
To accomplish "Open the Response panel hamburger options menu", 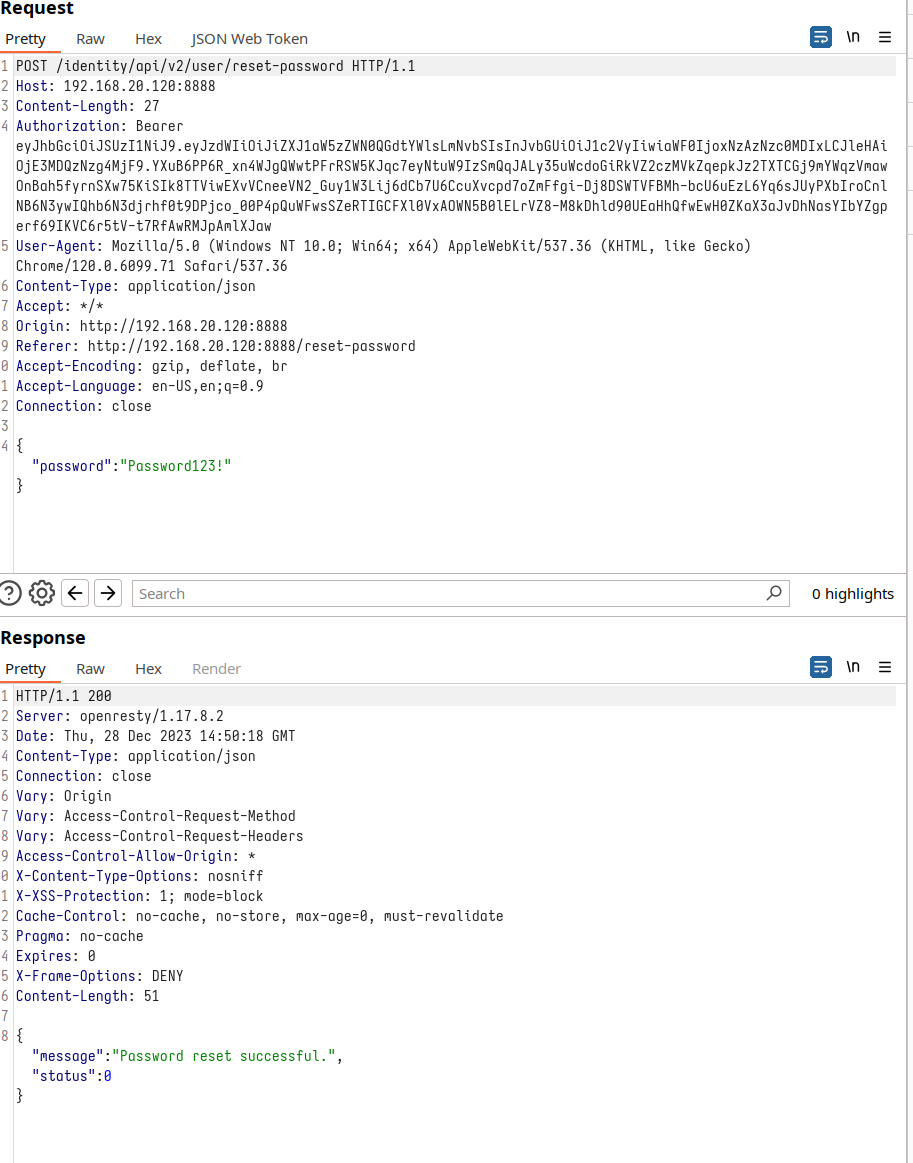I will click(x=885, y=667).
